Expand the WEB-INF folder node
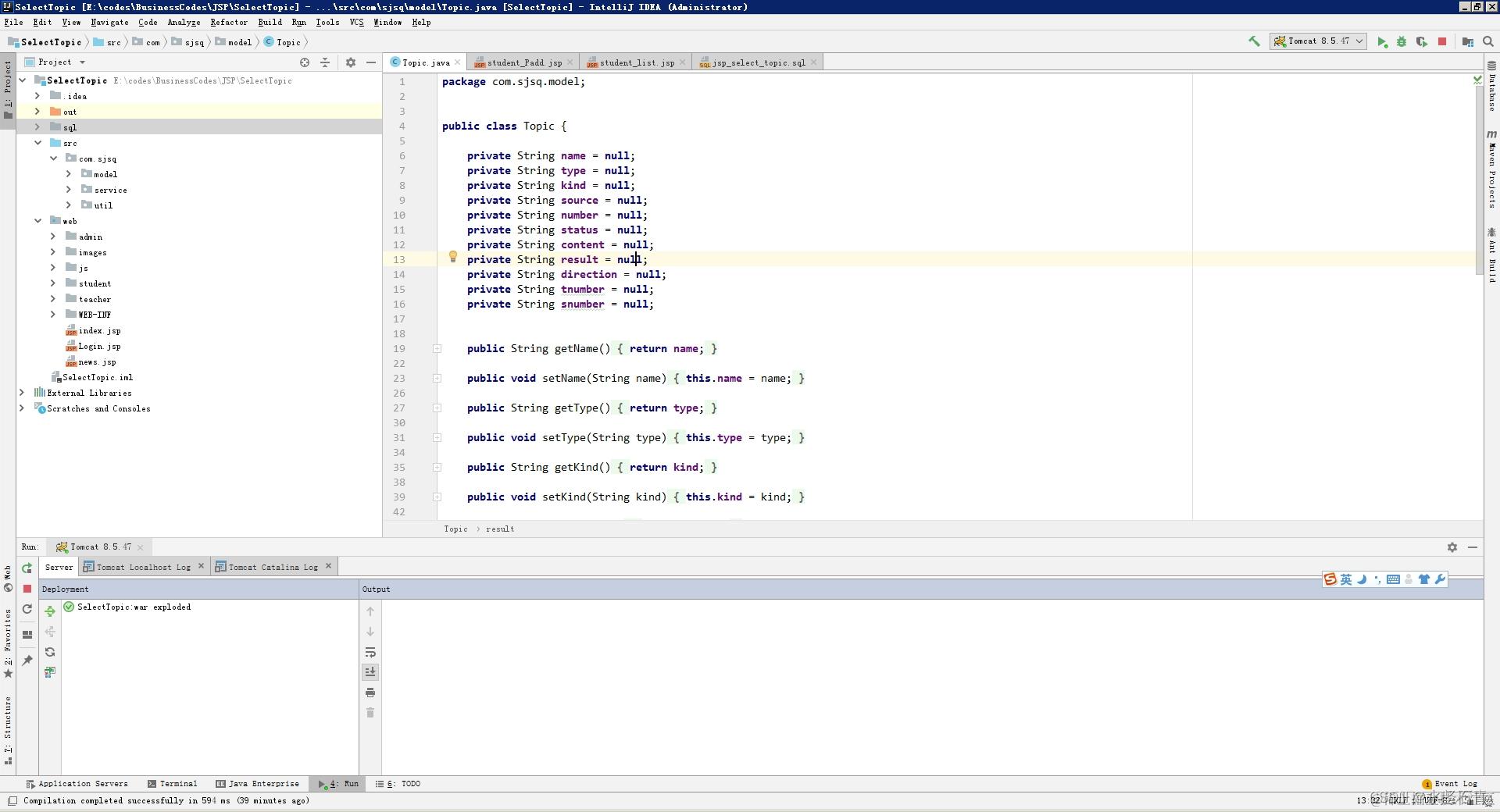The image size is (1500, 812). click(x=53, y=315)
